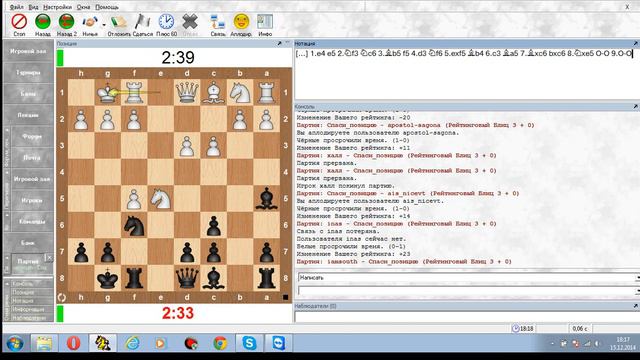Click the console line with iamsouth game

[404, 262]
